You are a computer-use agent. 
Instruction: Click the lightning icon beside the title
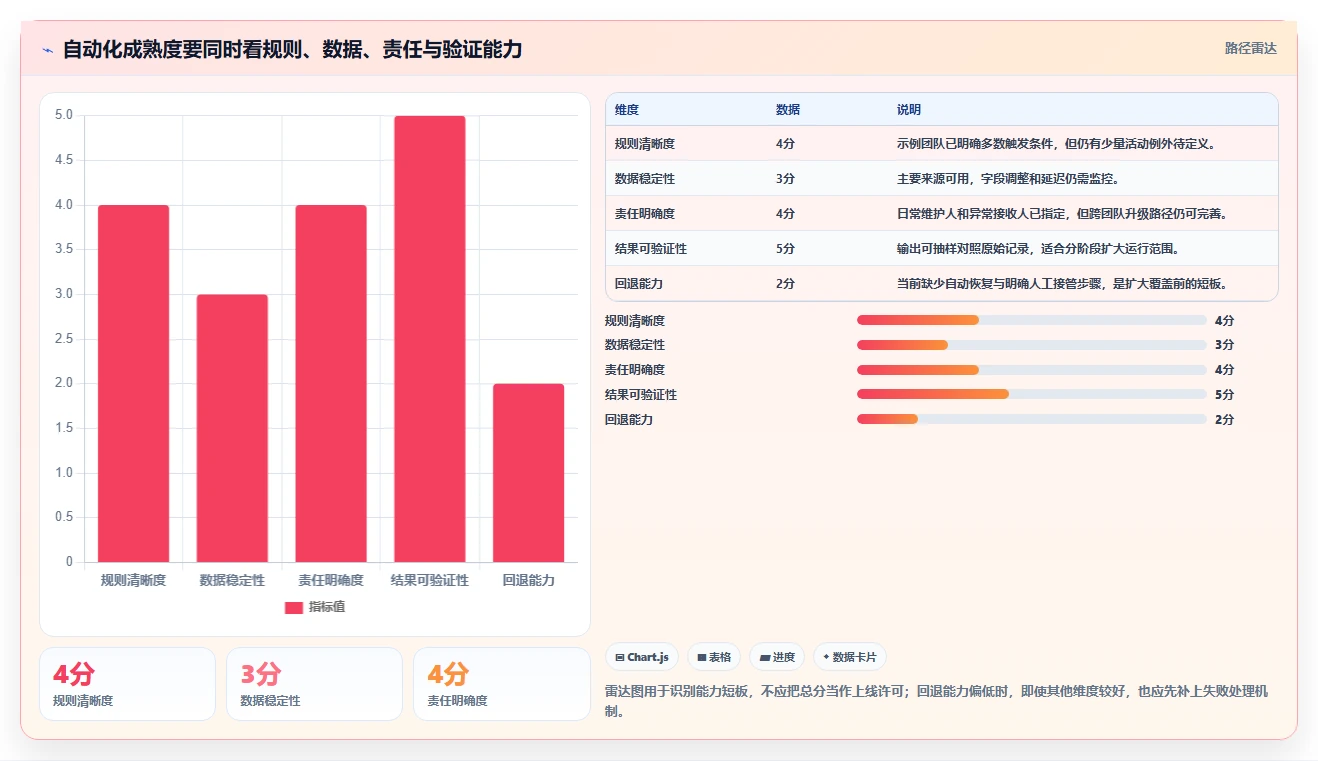click(47, 50)
